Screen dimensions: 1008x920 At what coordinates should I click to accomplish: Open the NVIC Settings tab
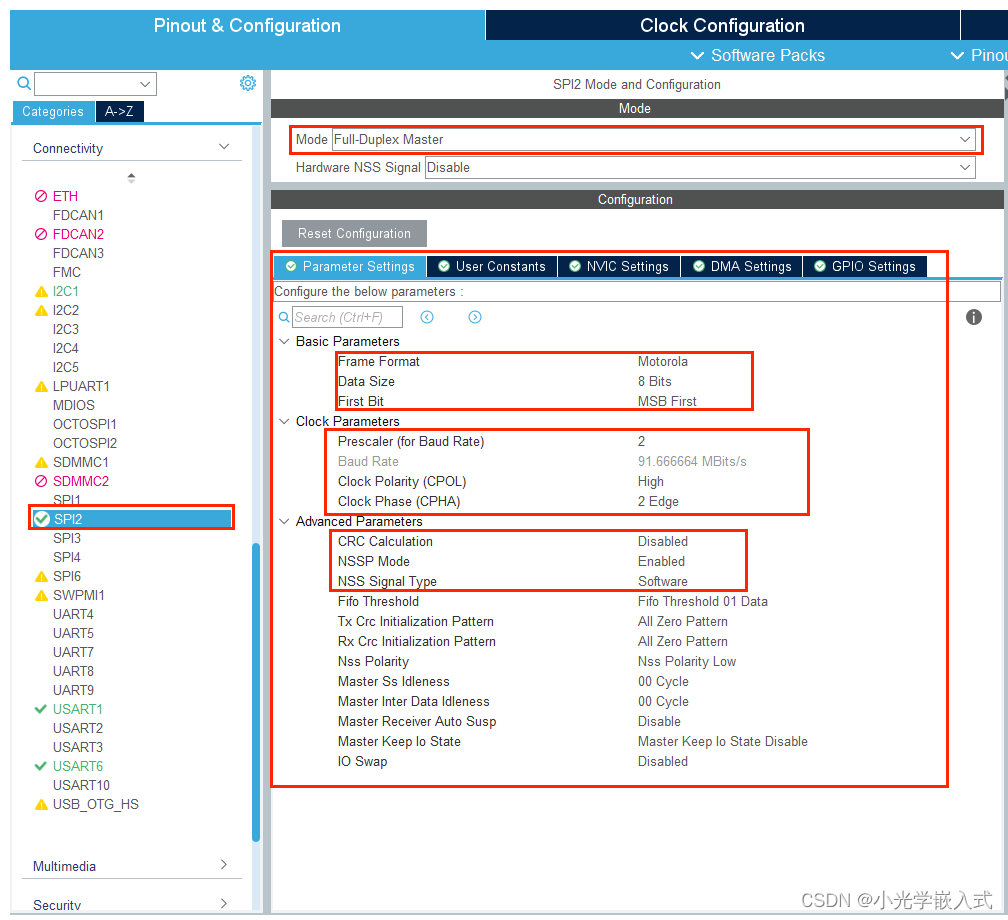pyautogui.click(x=619, y=266)
